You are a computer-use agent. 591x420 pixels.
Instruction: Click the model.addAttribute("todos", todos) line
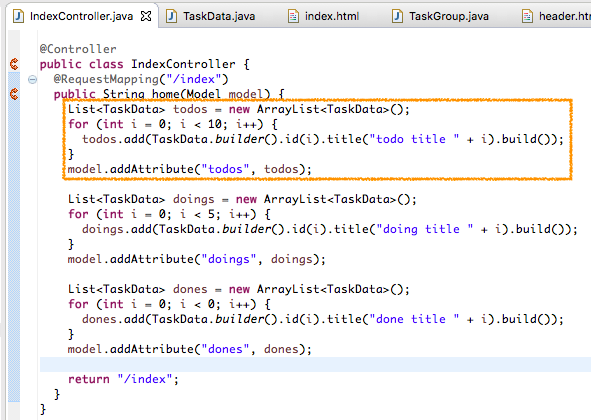[190, 169]
